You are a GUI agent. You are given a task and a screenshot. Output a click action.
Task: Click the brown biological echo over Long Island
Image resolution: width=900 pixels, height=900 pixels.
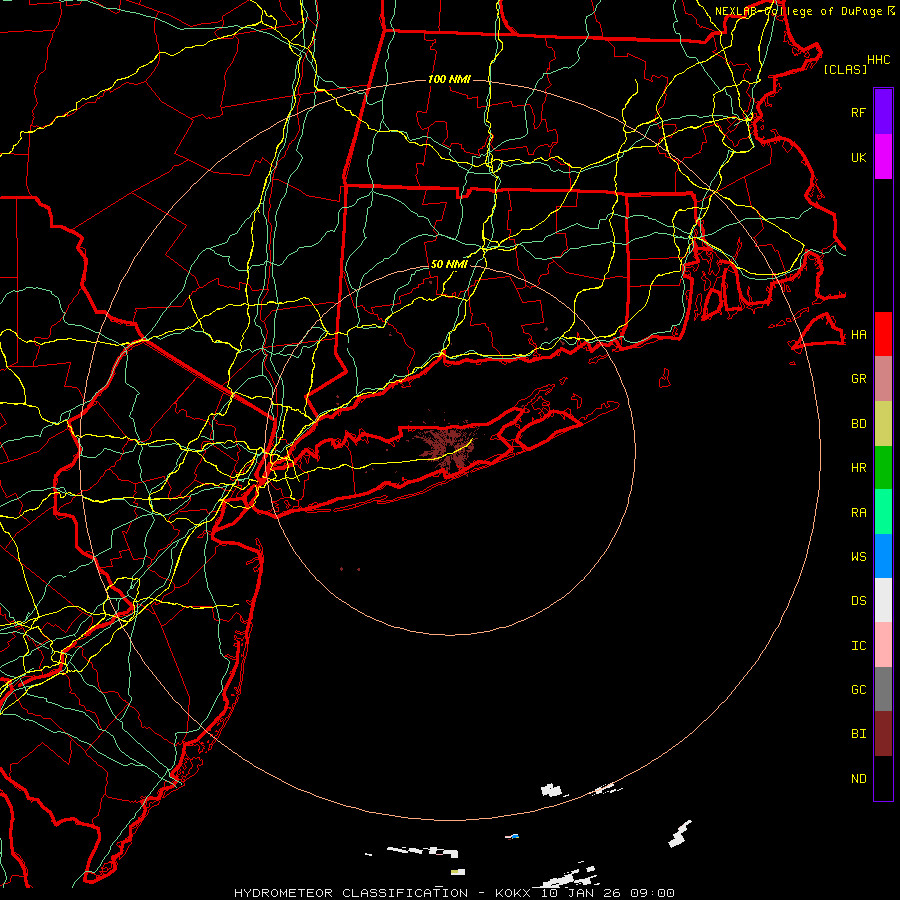pos(447,449)
